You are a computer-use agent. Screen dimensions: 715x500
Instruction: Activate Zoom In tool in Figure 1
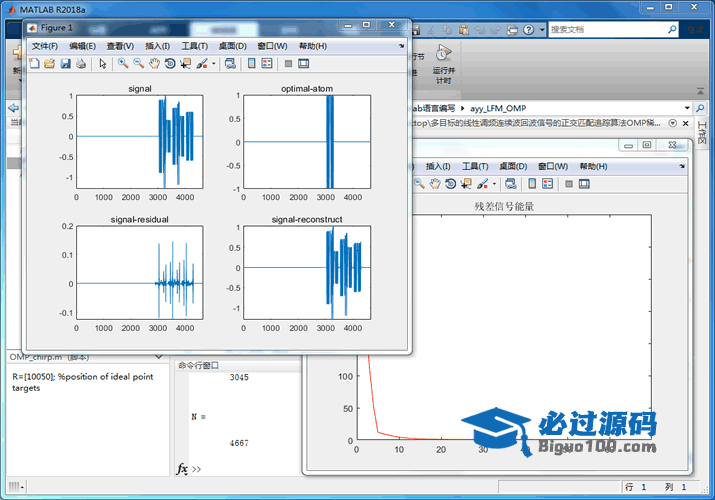point(123,64)
